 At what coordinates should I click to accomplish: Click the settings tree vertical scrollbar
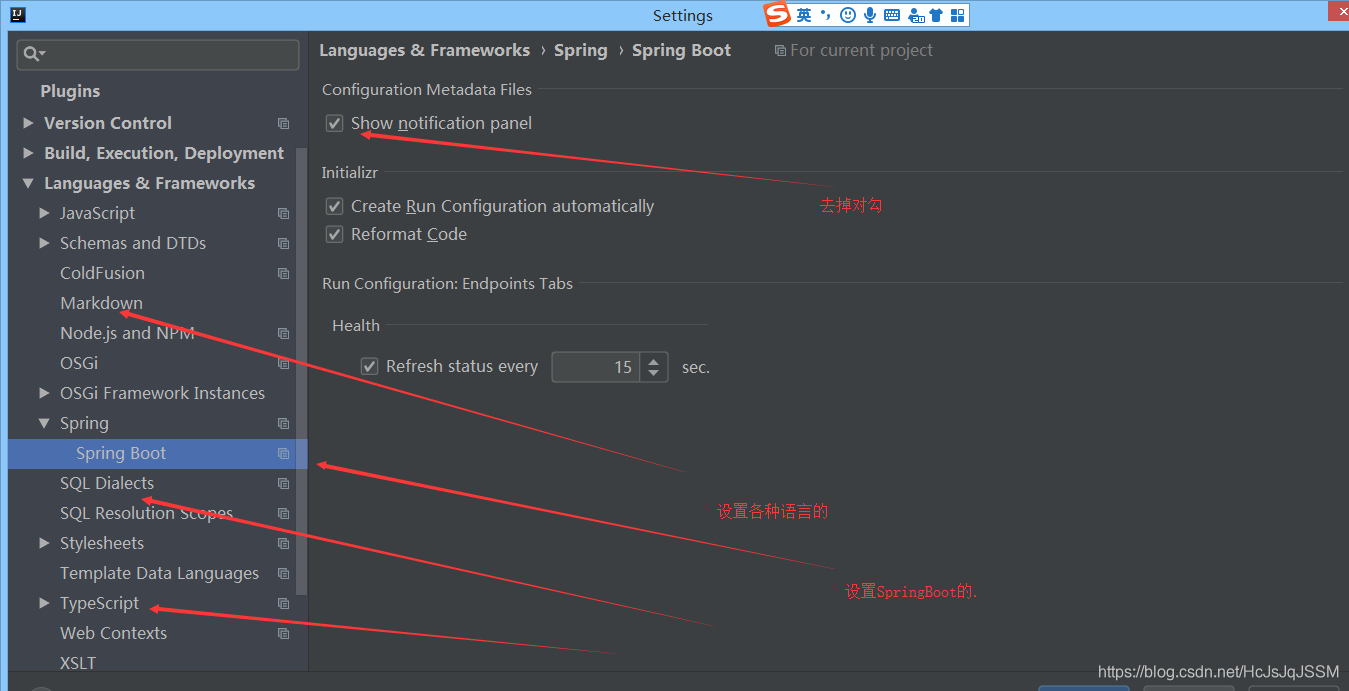point(301,370)
